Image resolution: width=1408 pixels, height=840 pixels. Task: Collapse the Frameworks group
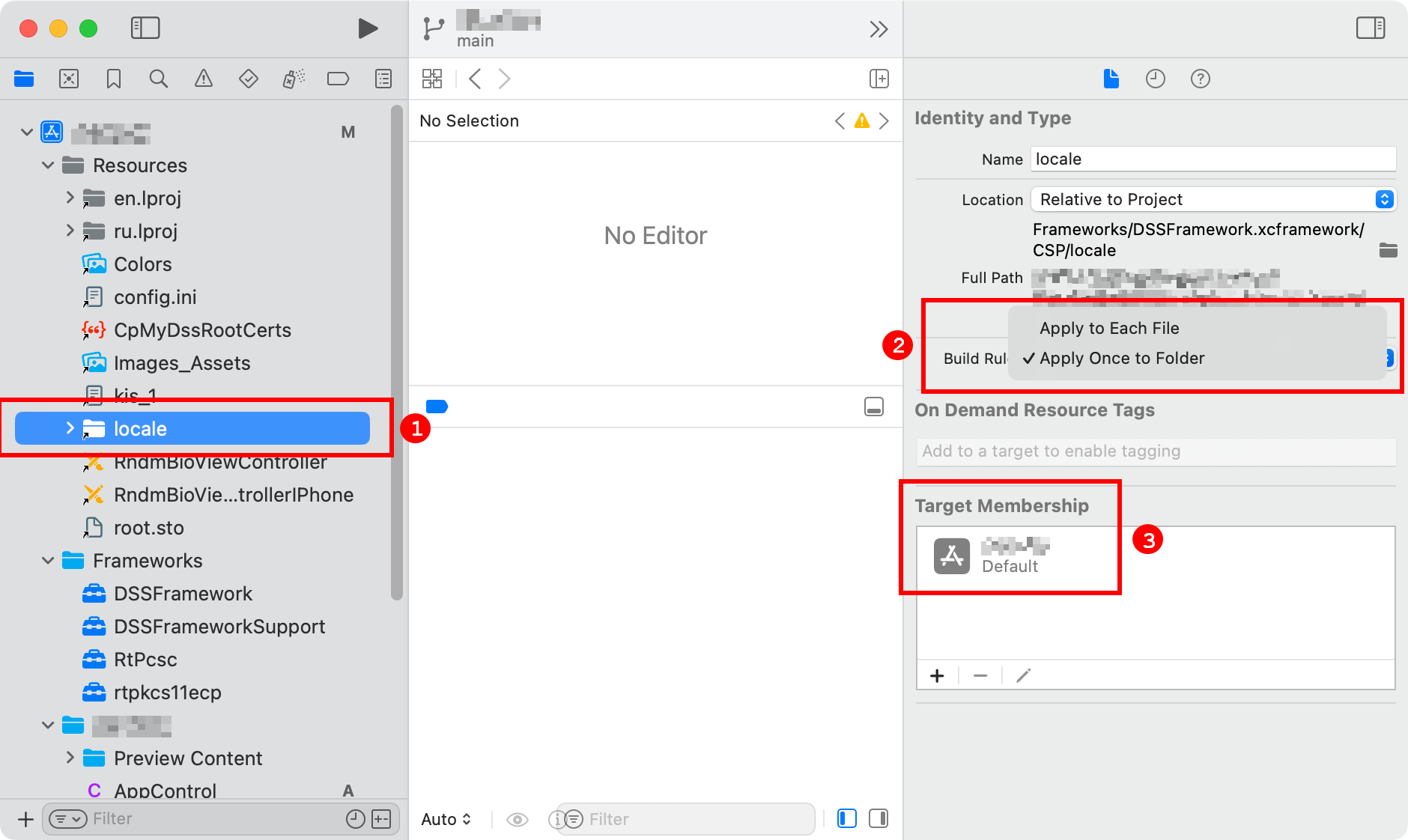click(48, 561)
